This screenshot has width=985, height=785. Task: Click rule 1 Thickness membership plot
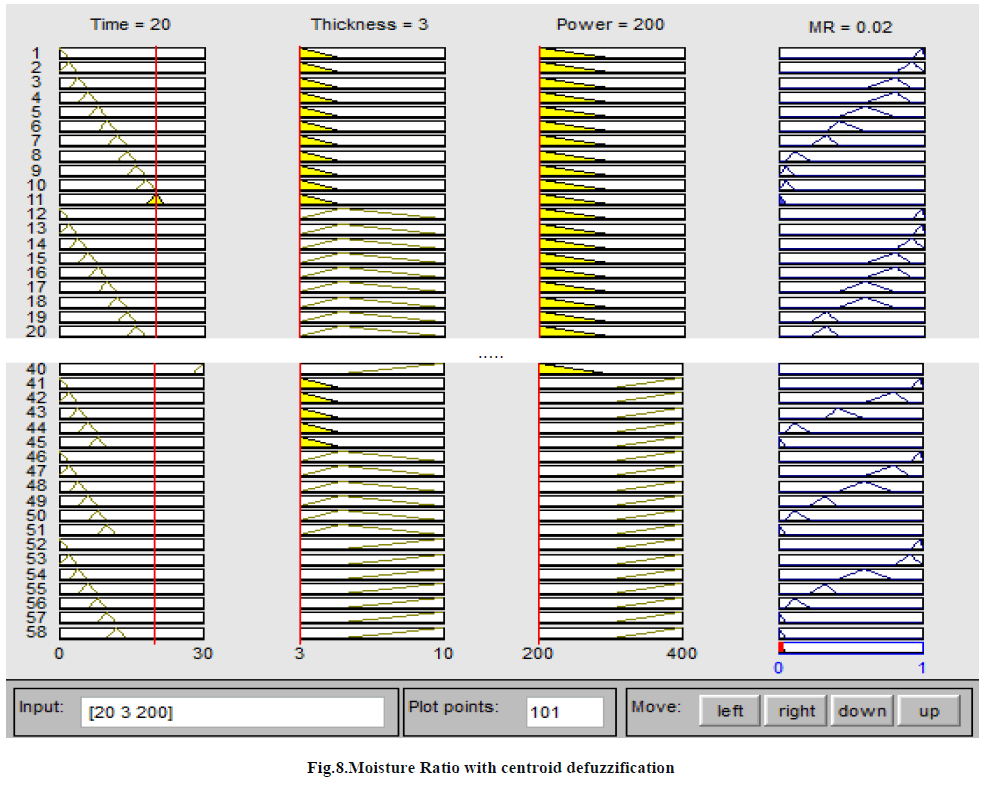pos(372,53)
